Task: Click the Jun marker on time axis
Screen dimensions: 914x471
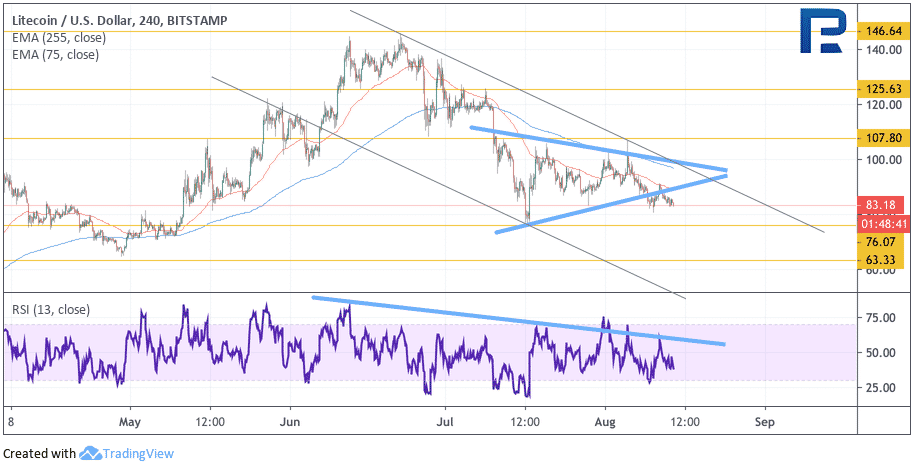Action: tap(290, 423)
